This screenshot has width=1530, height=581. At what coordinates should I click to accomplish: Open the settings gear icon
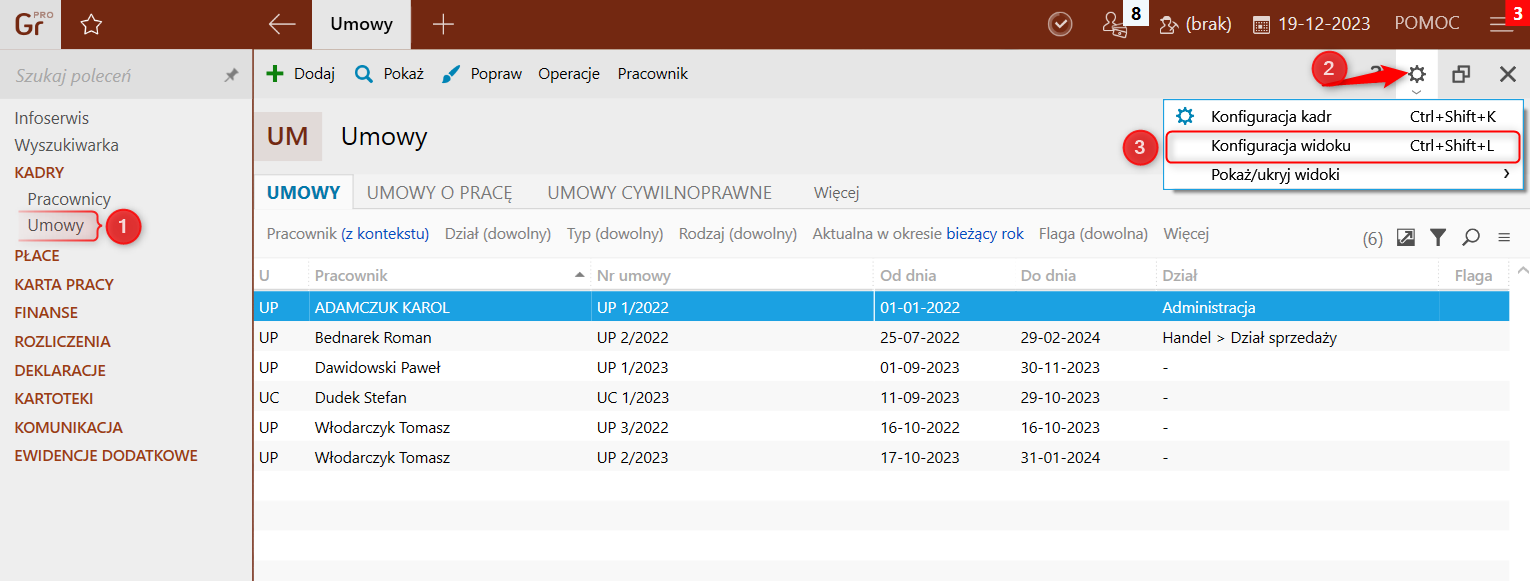coord(1417,74)
